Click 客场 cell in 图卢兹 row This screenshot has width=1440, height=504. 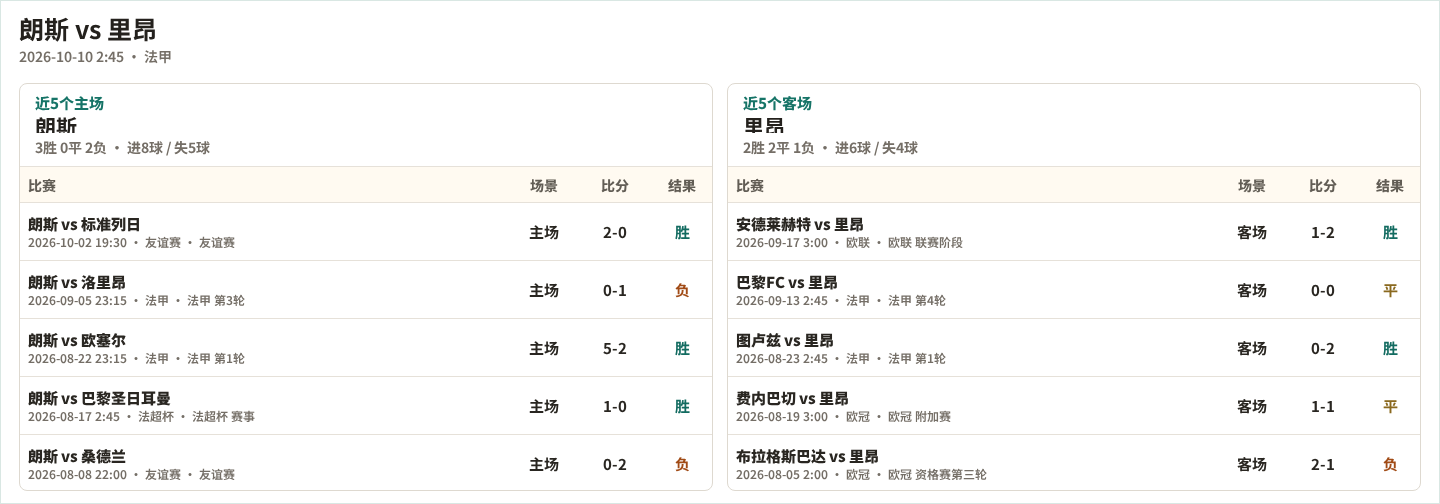click(x=1252, y=348)
